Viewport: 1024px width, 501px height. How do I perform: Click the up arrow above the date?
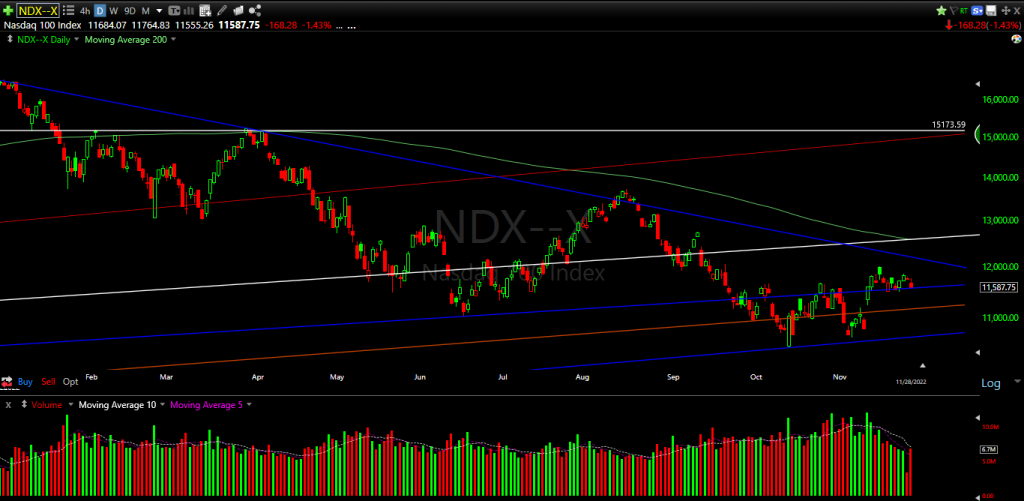pyautogui.click(x=923, y=366)
